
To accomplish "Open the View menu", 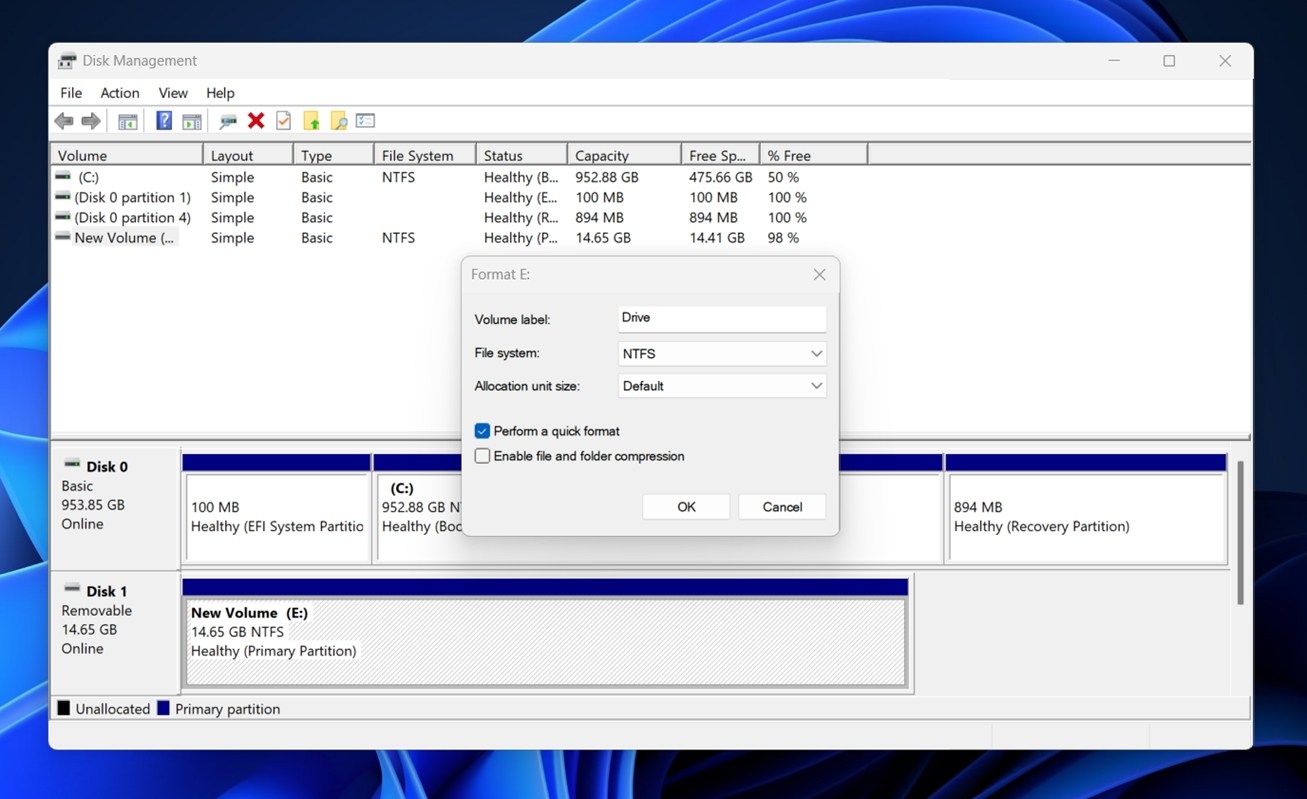I will pos(173,93).
